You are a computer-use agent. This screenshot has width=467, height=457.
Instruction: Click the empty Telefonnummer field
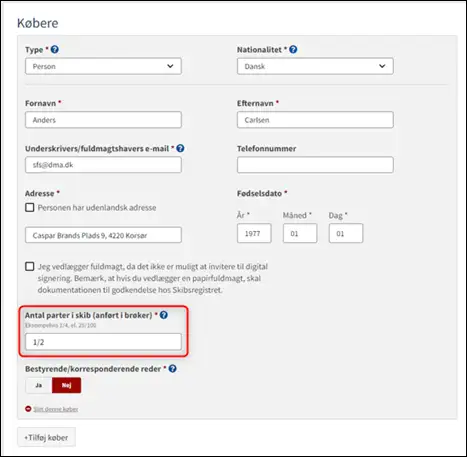point(315,165)
